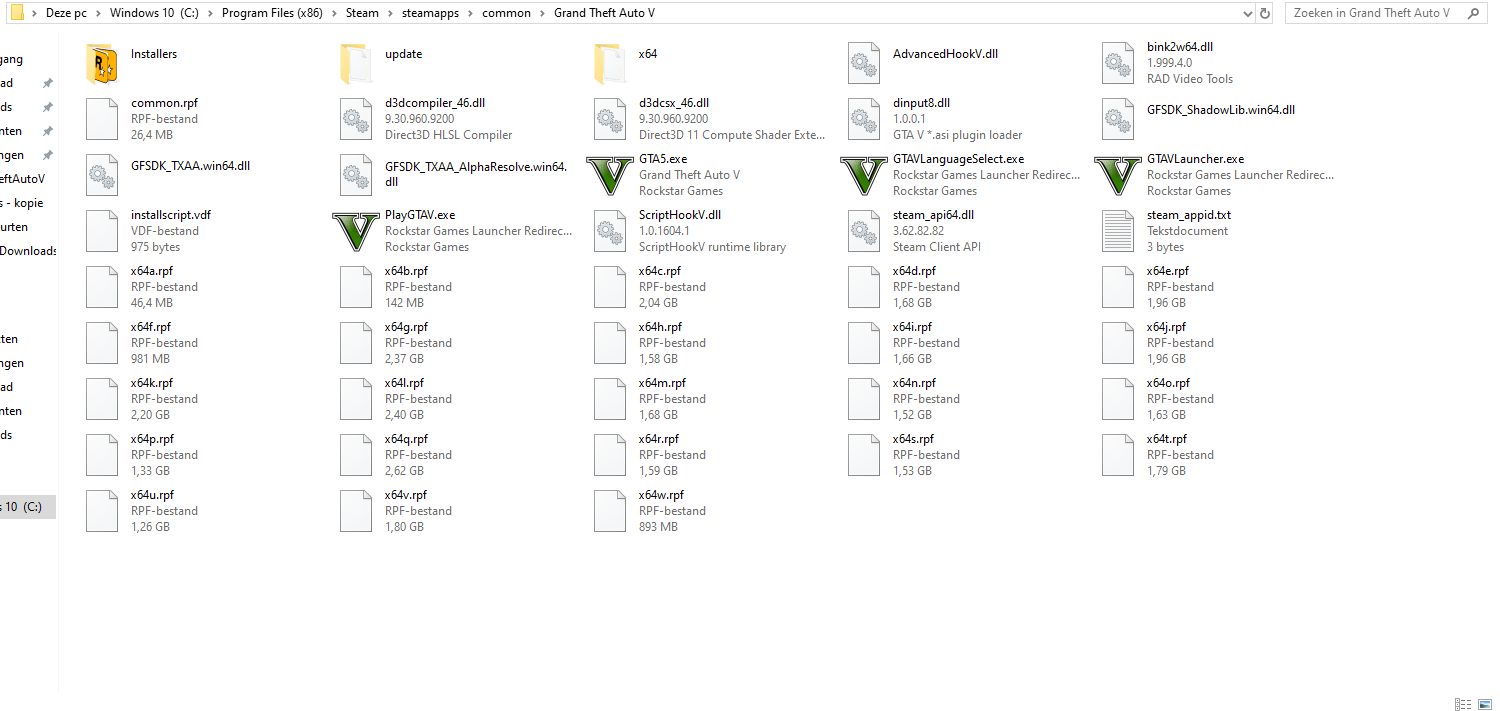
Task: Navigate to Deze pc breadcrumb
Action: tap(67, 13)
